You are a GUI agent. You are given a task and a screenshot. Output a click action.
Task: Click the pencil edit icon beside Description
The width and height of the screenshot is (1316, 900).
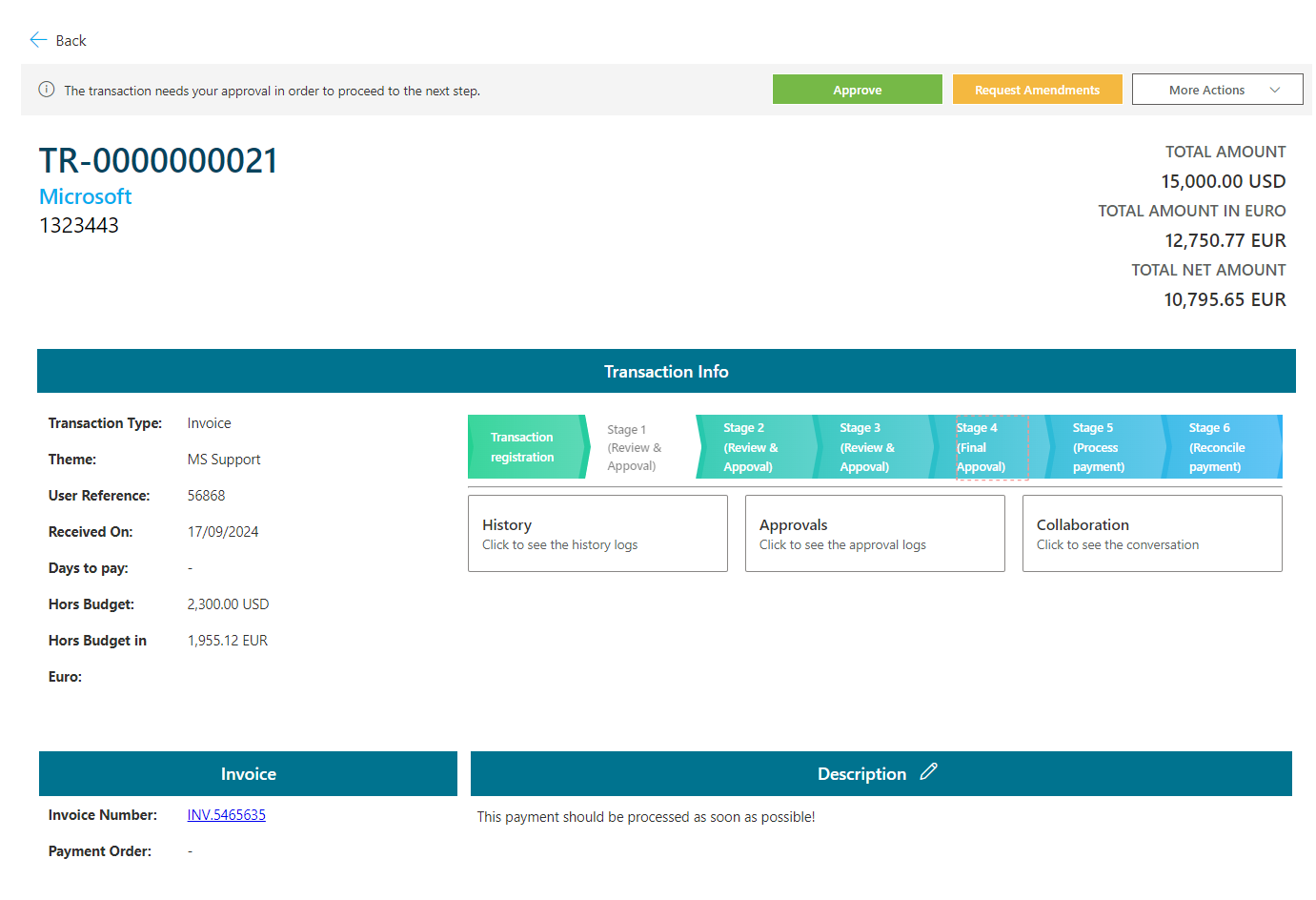click(928, 772)
